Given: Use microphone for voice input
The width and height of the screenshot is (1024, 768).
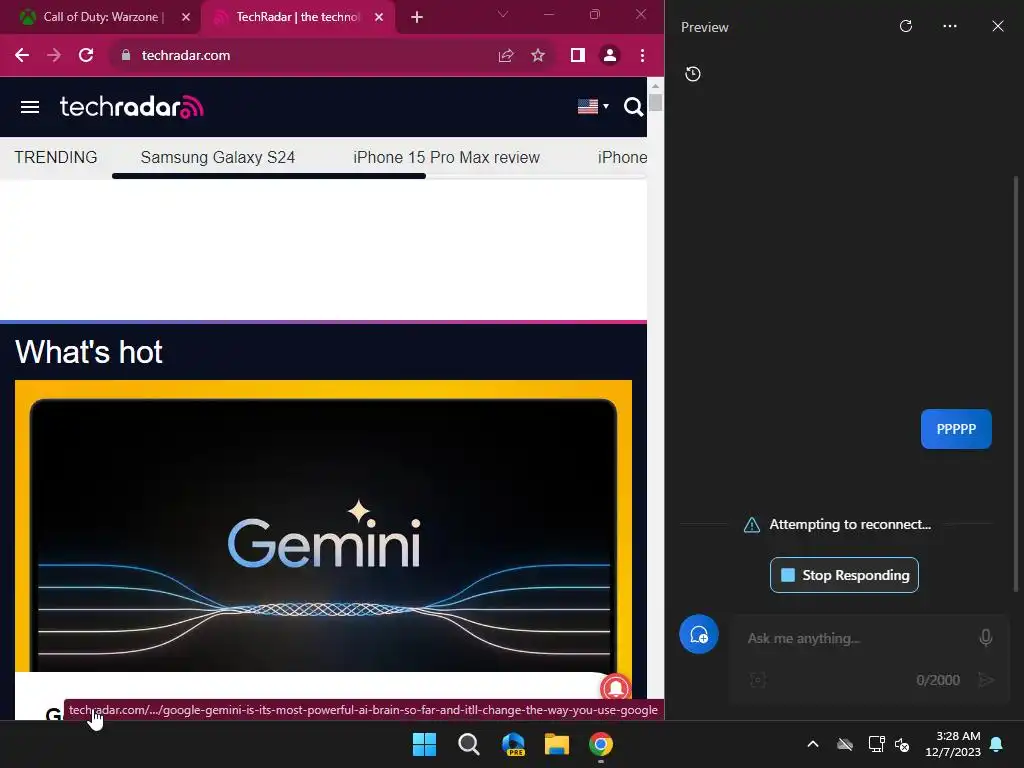Looking at the screenshot, I should (x=986, y=637).
